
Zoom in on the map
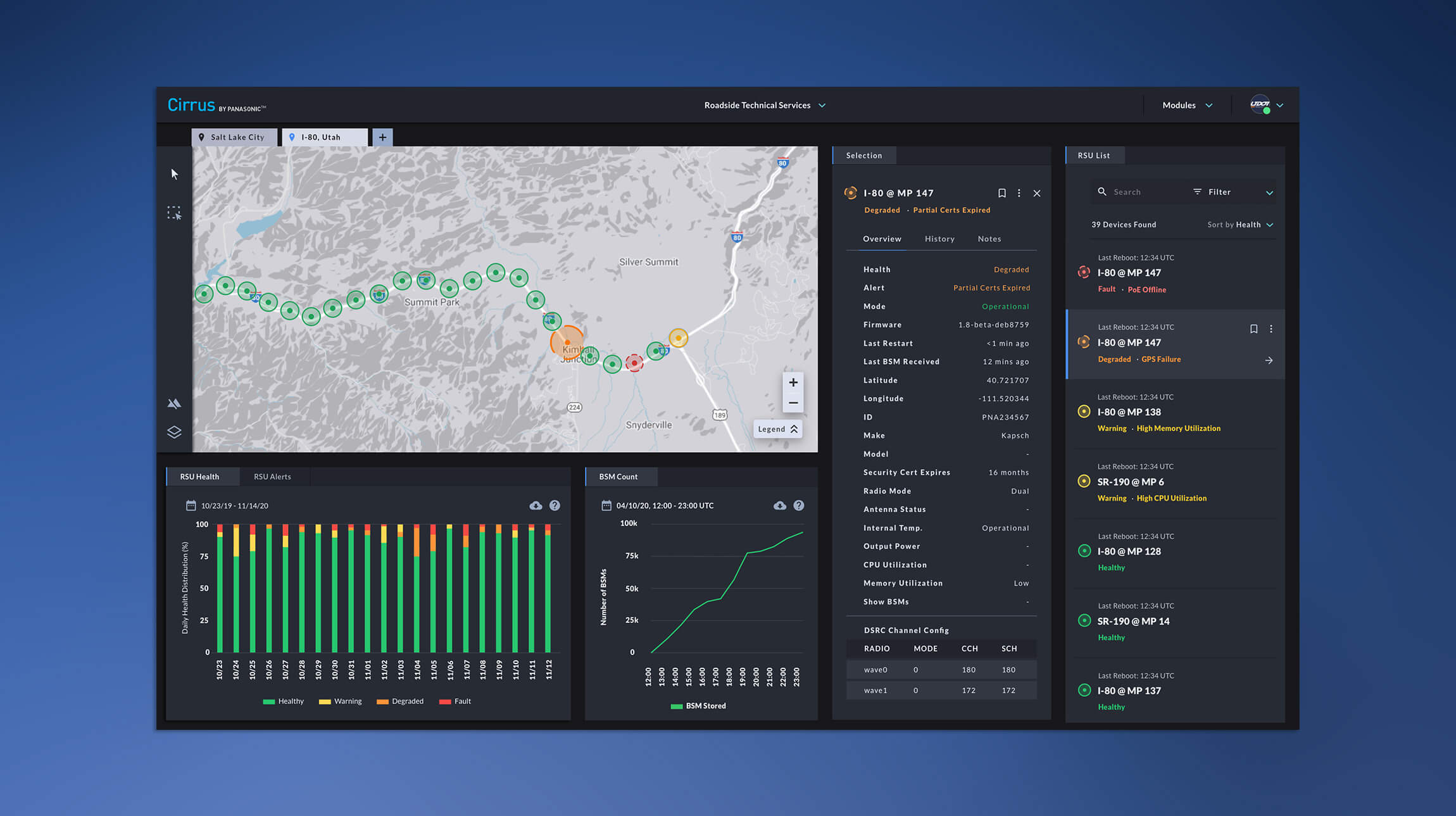pos(793,382)
